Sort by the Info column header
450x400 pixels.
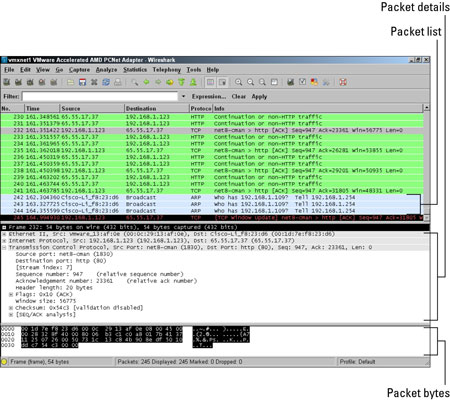pos(317,108)
